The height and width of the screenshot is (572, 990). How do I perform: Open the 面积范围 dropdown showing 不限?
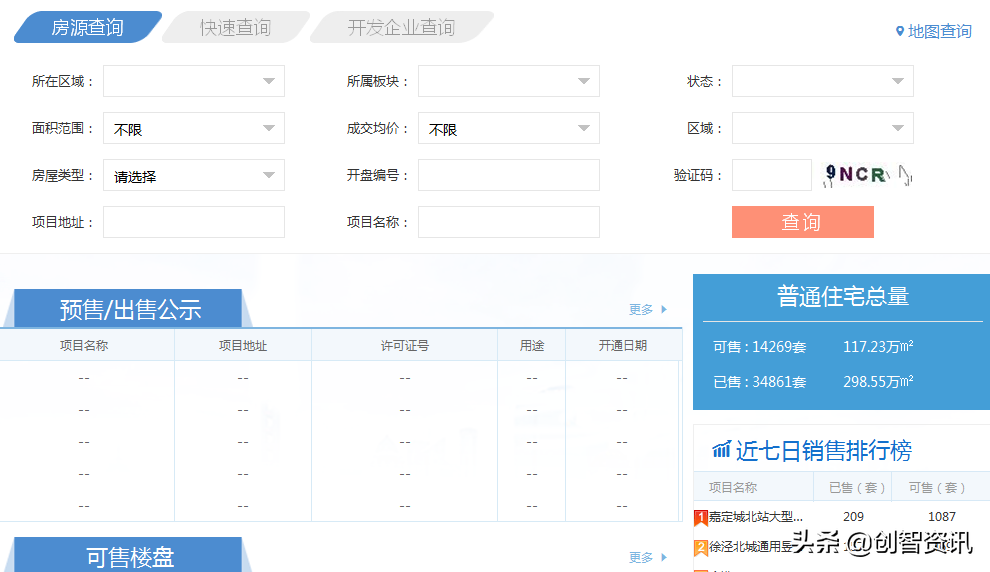[x=194, y=128]
